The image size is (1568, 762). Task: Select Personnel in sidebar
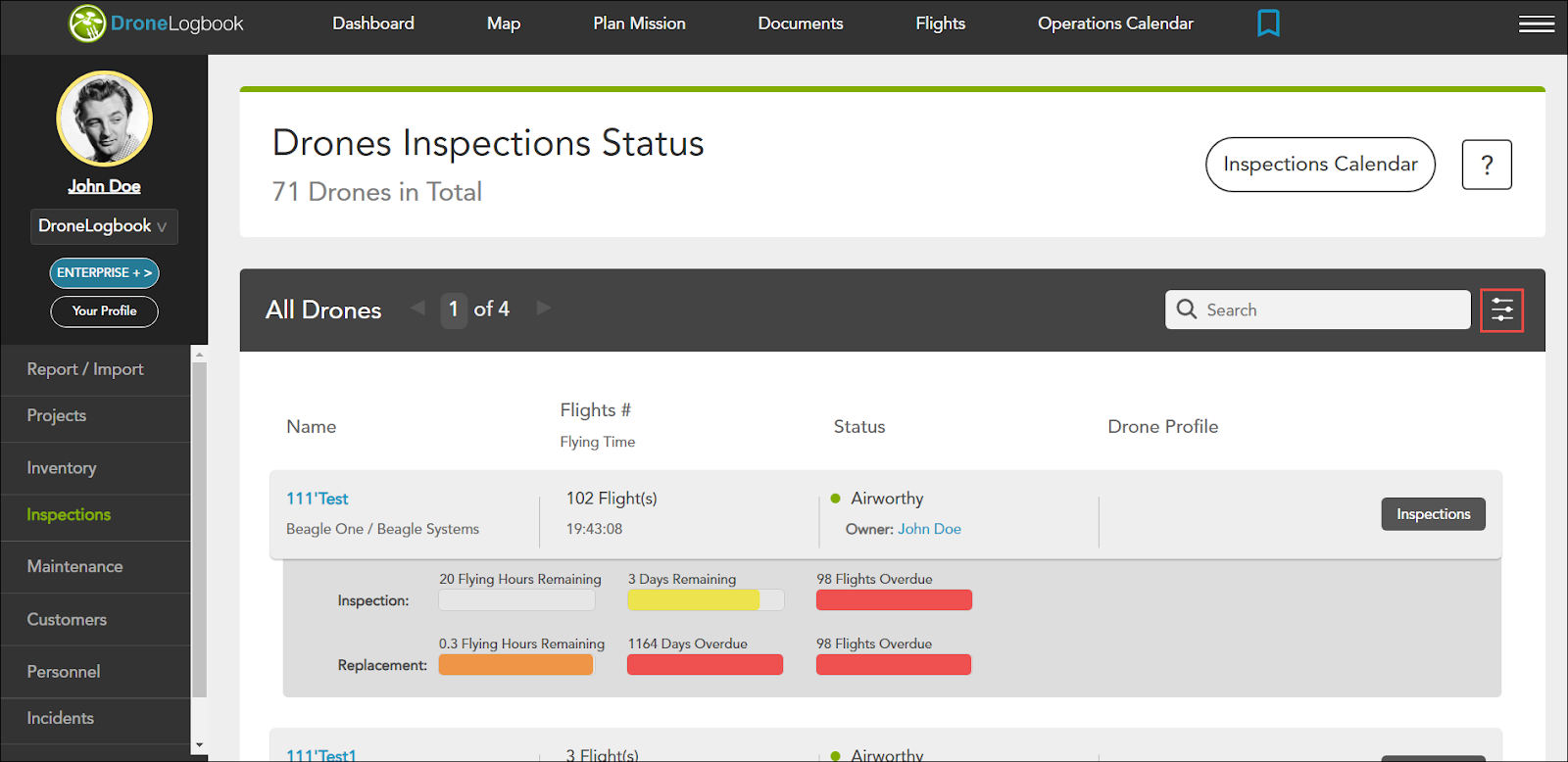click(64, 672)
